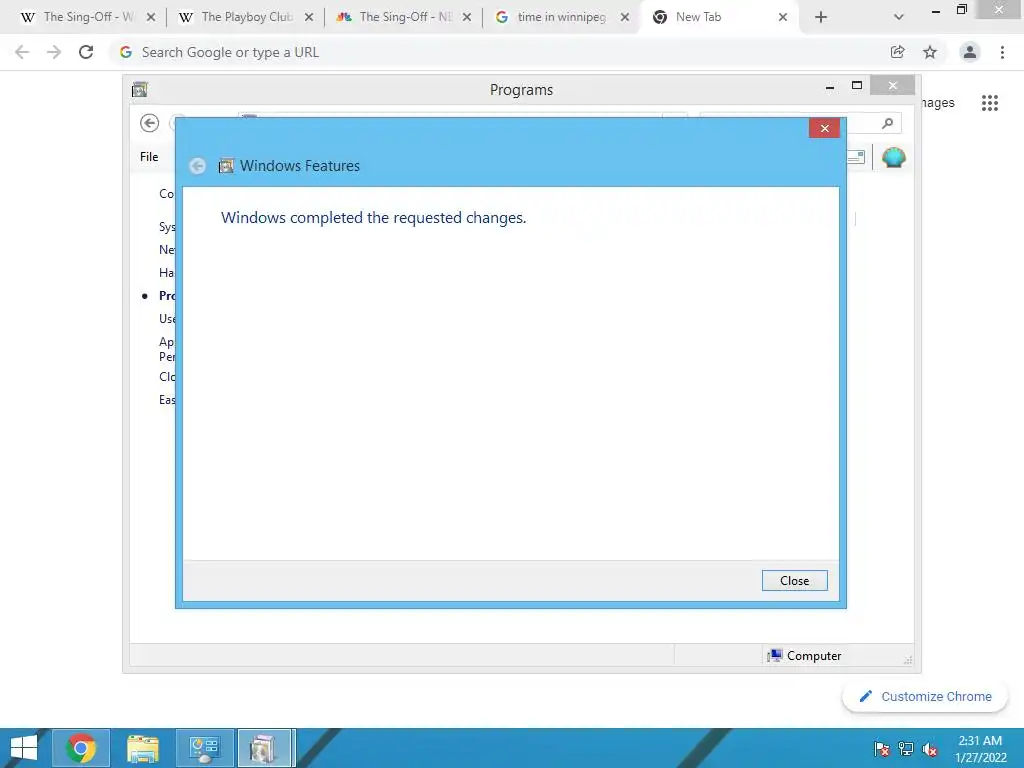Open the Chrome profile avatar
1024x768 pixels.
970,52
